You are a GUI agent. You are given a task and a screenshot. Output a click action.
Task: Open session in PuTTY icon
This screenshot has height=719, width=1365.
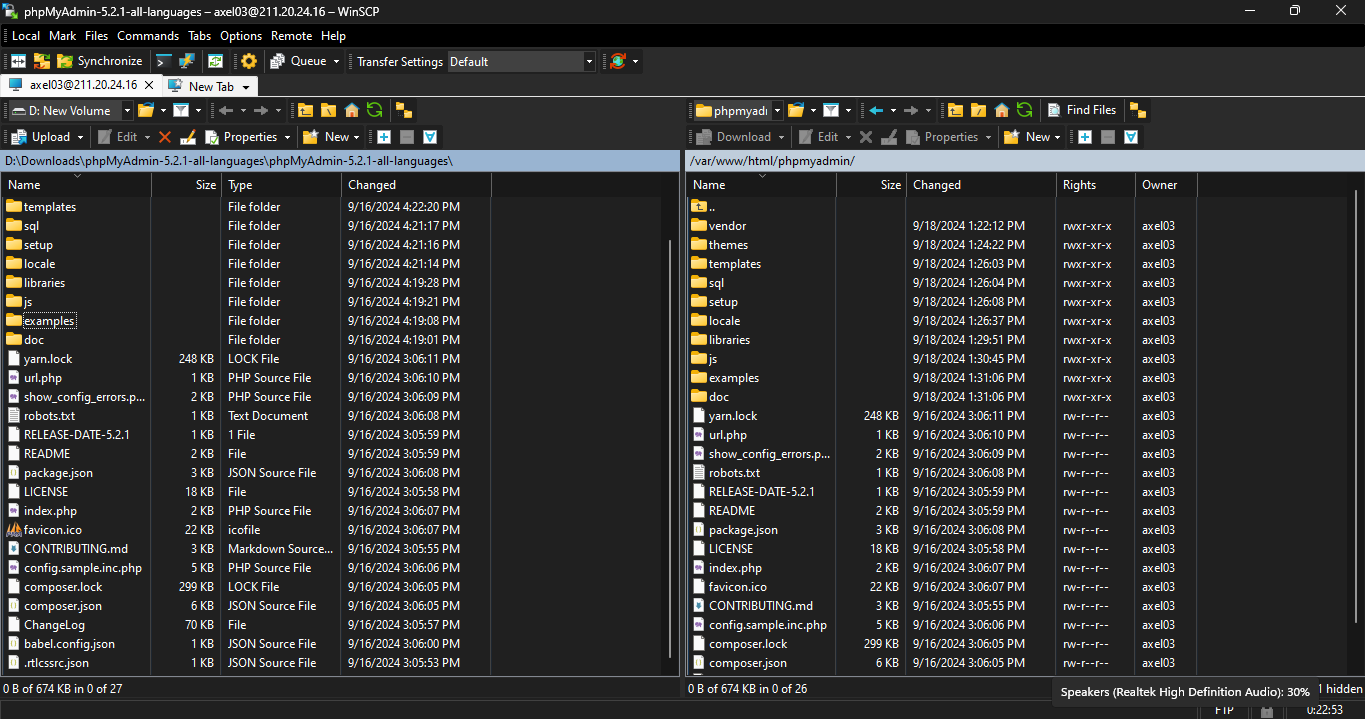pyautogui.click(x=186, y=61)
